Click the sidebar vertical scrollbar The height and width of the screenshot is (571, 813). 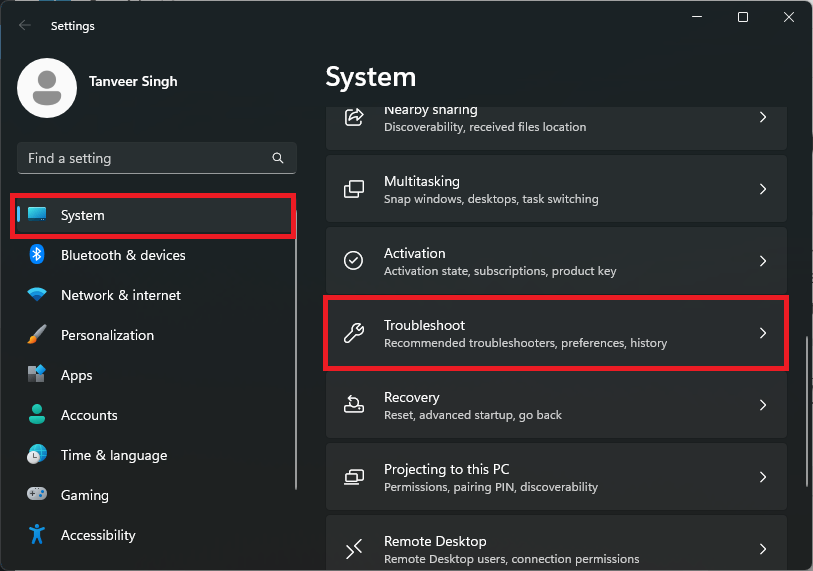click(x=296, y=350)
